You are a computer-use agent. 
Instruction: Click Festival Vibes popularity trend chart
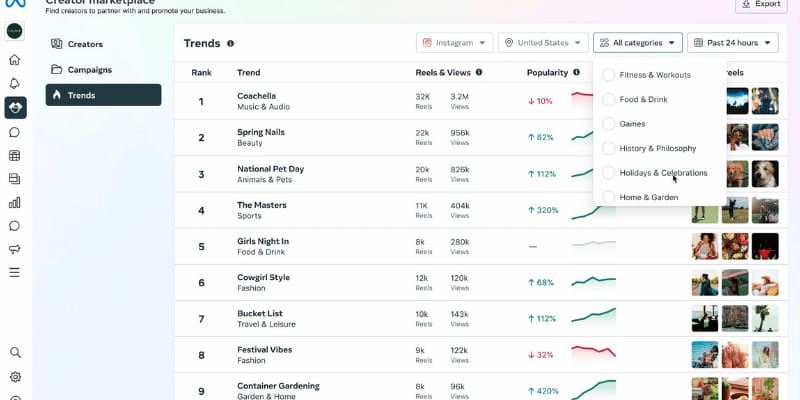[x=593, y=353]
